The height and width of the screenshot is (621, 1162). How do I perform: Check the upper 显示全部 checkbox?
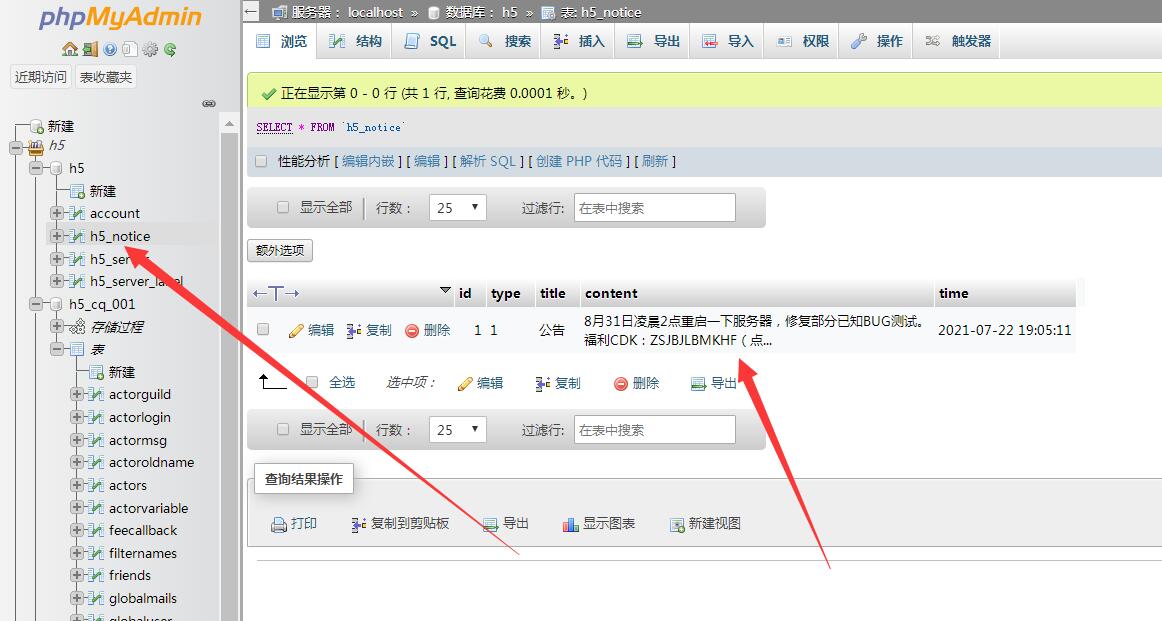point(283,207)
